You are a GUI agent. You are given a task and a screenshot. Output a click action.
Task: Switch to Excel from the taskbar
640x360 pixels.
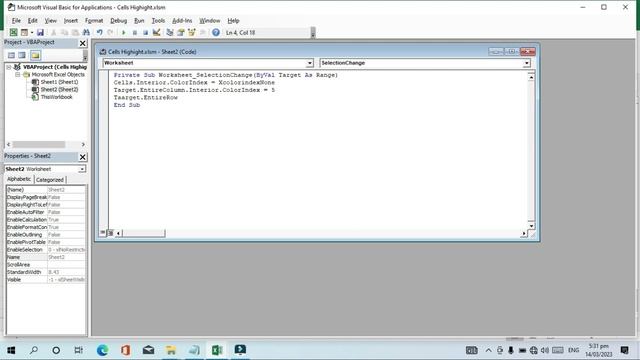[x=217, y=350]
